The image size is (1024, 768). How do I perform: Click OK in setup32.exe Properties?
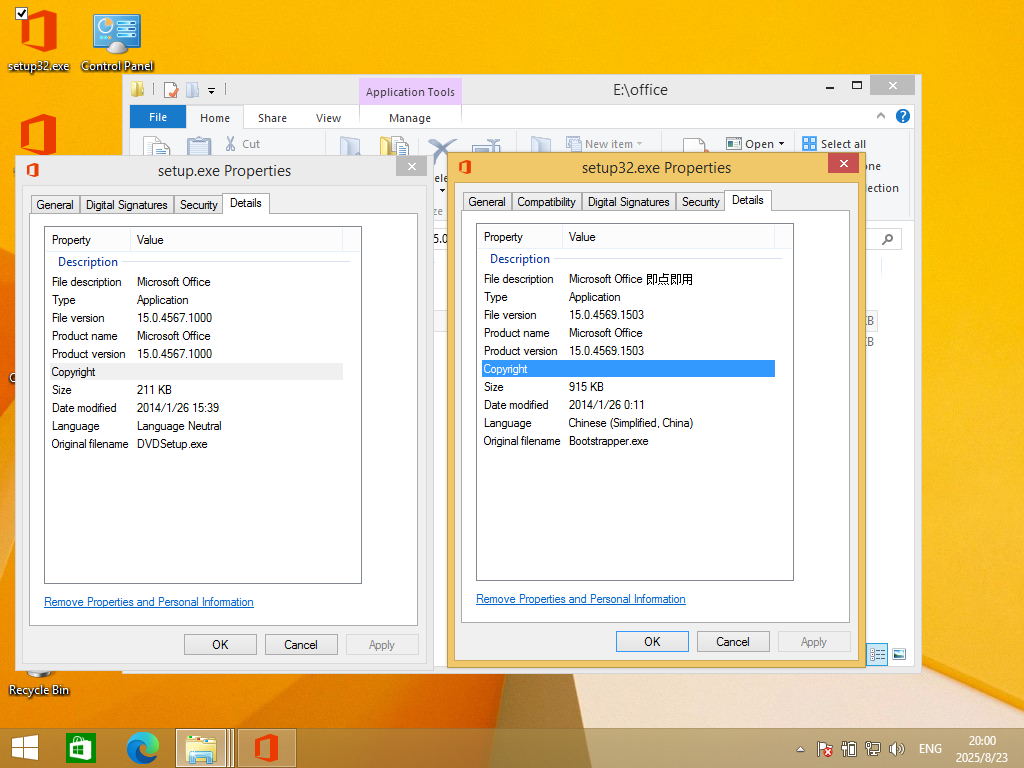coord(652,642)
